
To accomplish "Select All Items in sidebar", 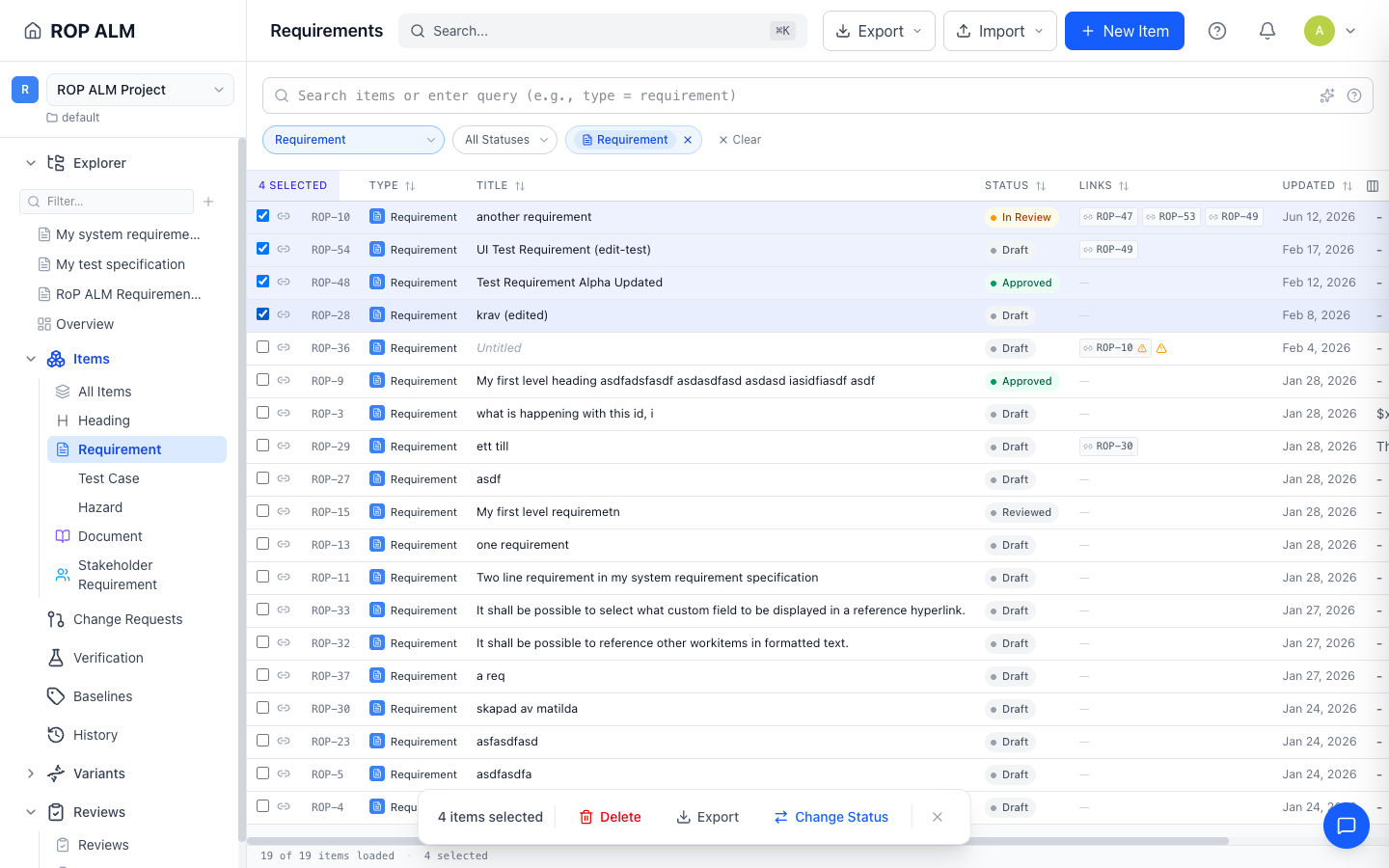I will point(137,392).
